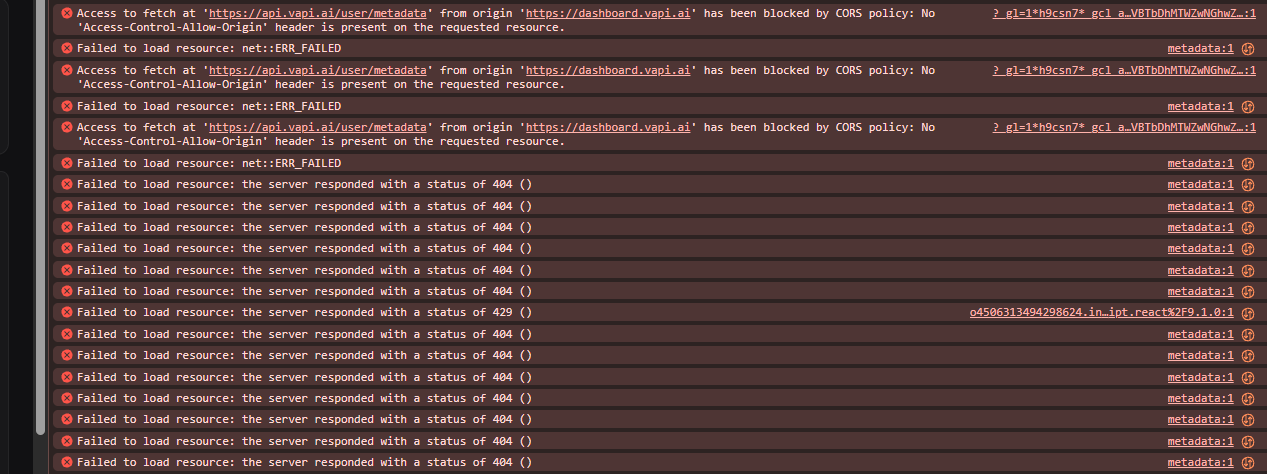Screen dimensions: 1267x474
Task: Open dashboard.vapi.ai origin link in the third CORS error
Action: click(x=608, y=127)
